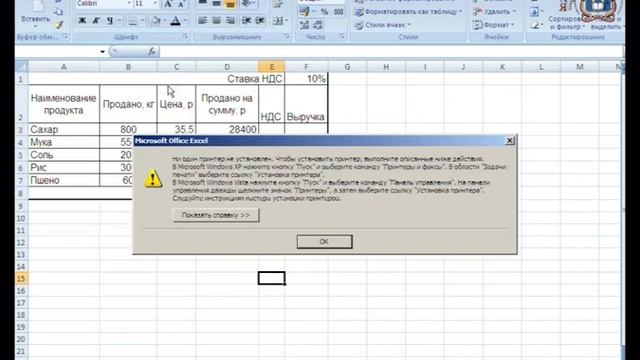Open the font color dropdown arrow

pos(185,20)
